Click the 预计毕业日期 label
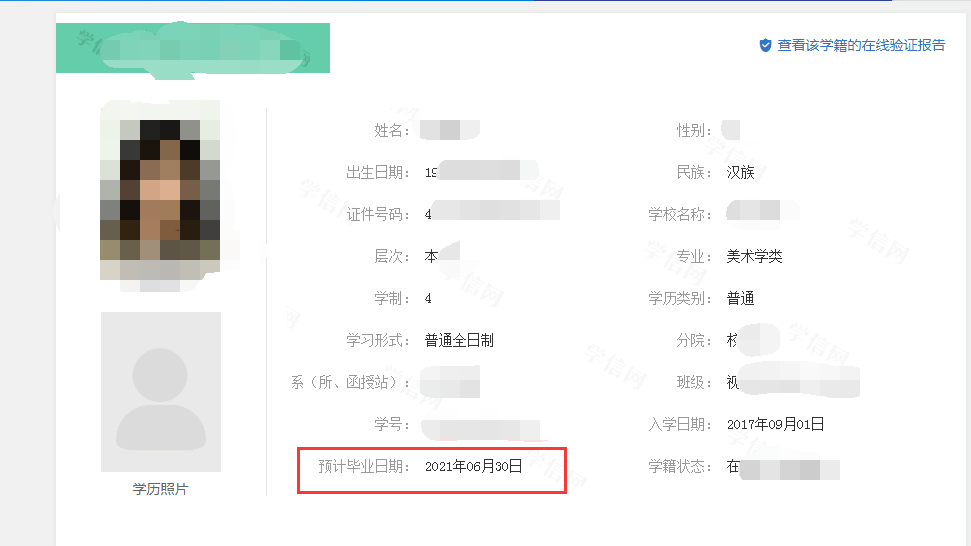Viewport: 971px width, 546px height. tap(364, 466)
